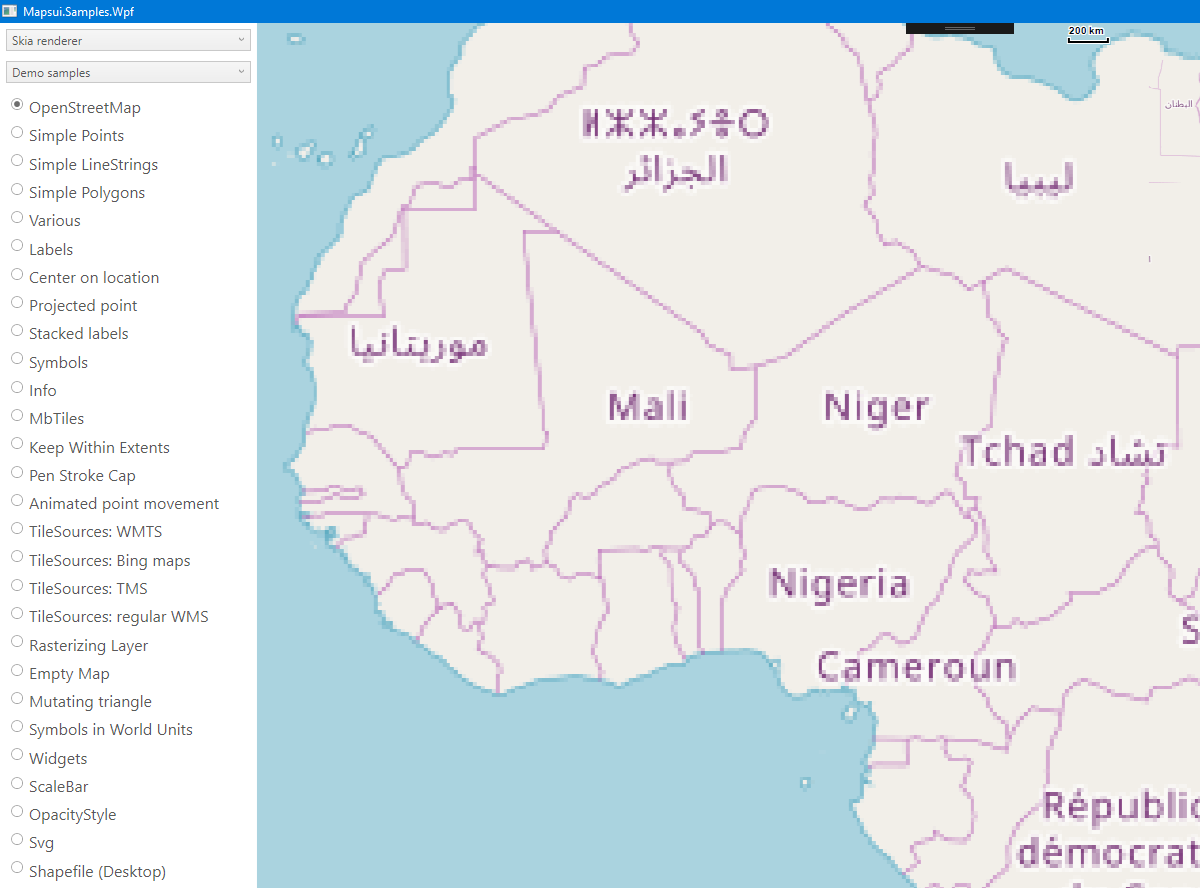Open the Demo samples dropdown
Screen dimensions: 1200x888
(x=128, y=72)
